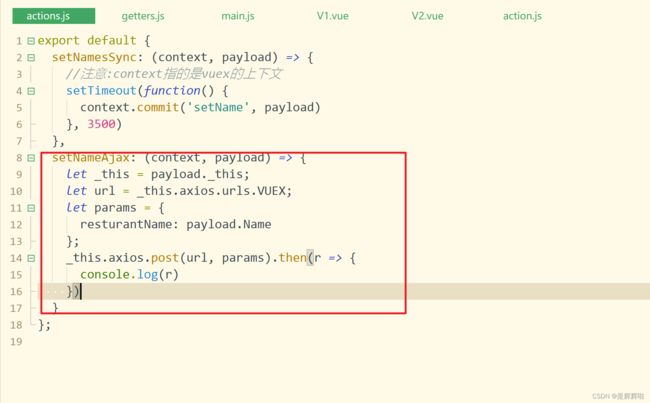
Task: Click 'resturantName' on line 12
Action: tap(126, 224)
